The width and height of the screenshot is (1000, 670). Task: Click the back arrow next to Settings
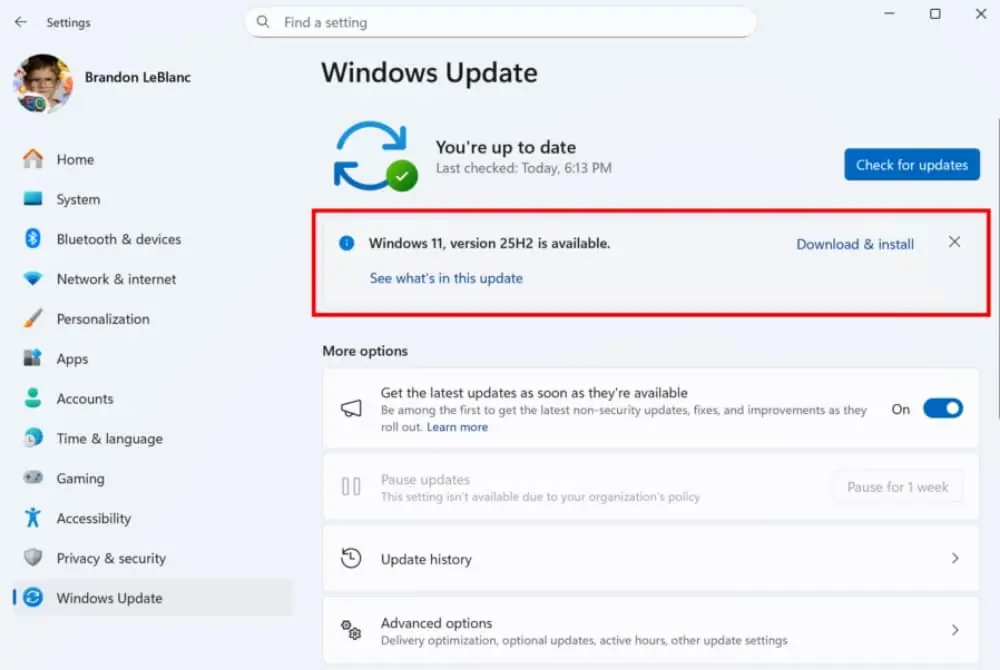click(20, 22)
